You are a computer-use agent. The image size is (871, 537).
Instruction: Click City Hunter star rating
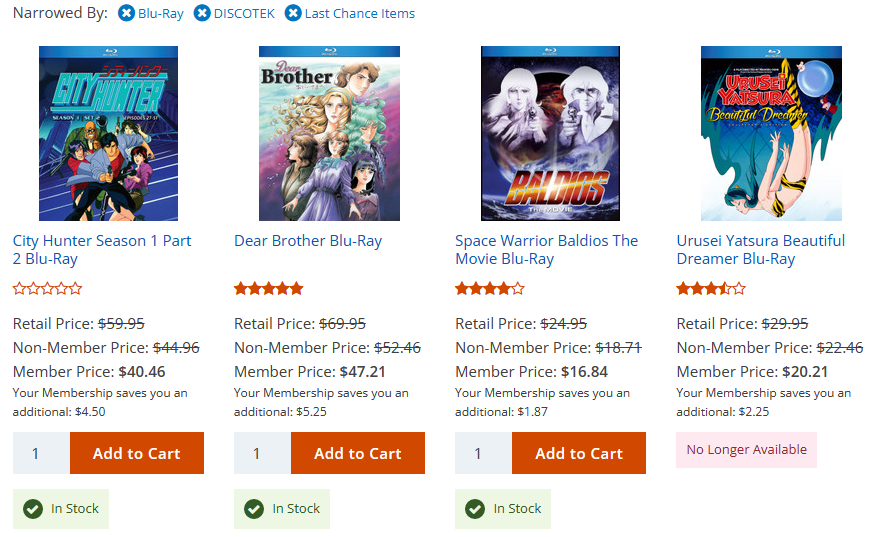tap(47, 289)
